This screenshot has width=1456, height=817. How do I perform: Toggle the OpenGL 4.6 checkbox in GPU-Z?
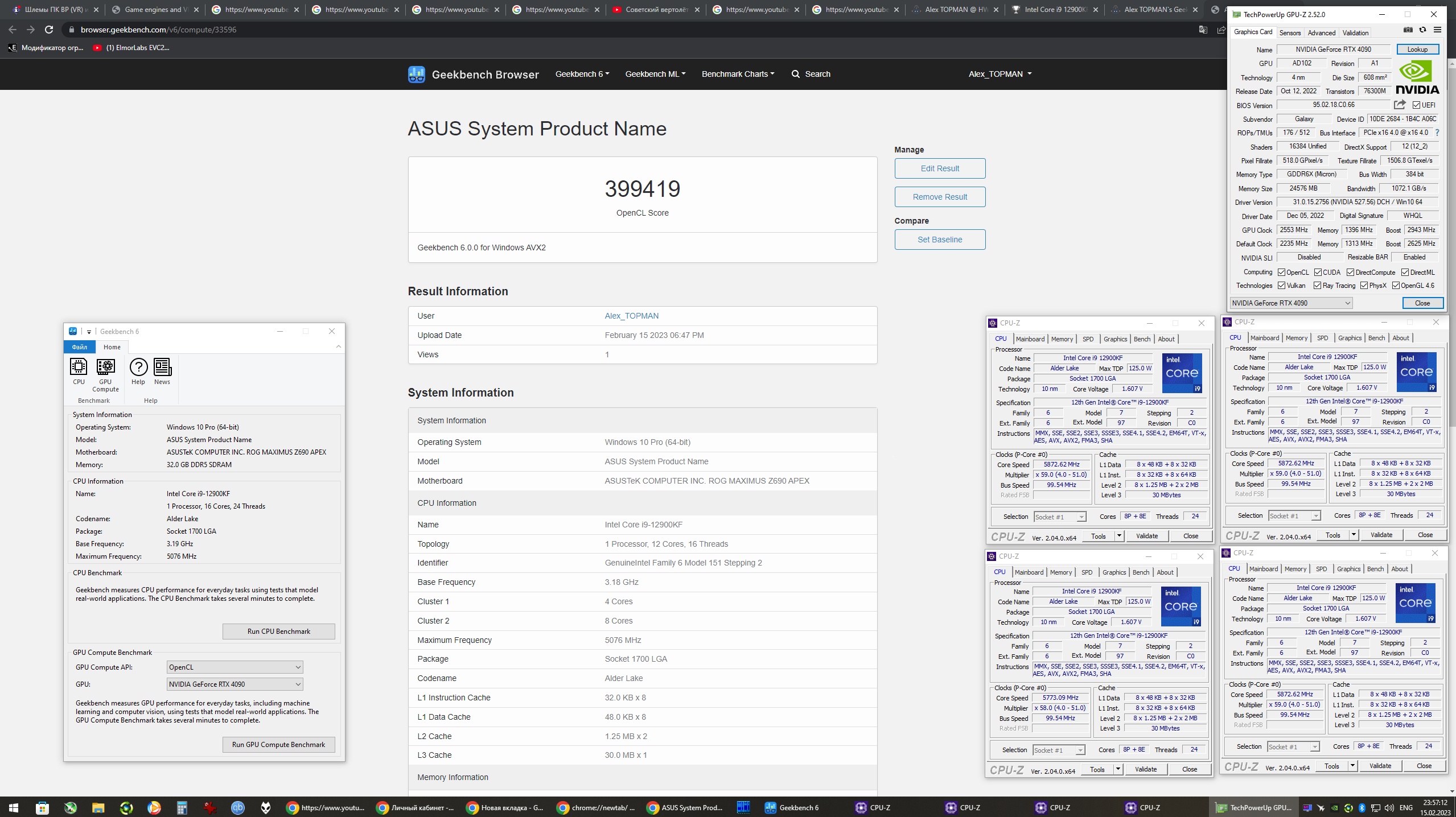click(x=1396, y=286)
